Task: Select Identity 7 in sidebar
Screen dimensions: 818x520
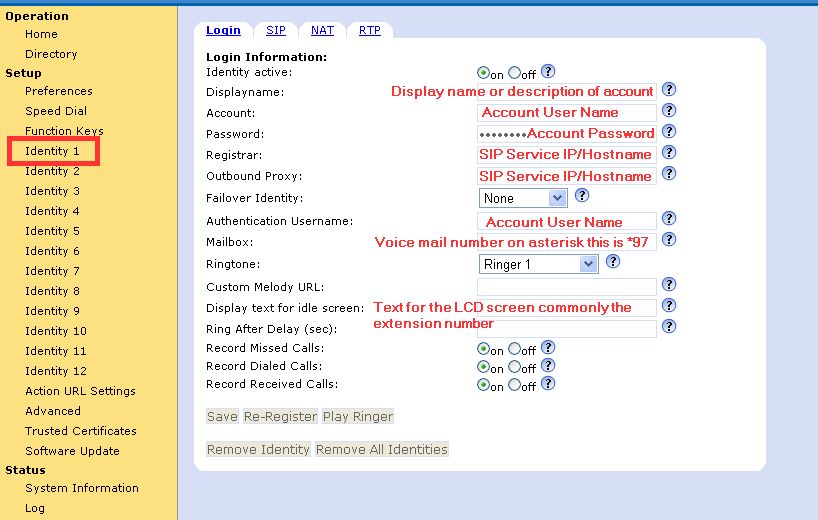Action: [x=52, y=271]
